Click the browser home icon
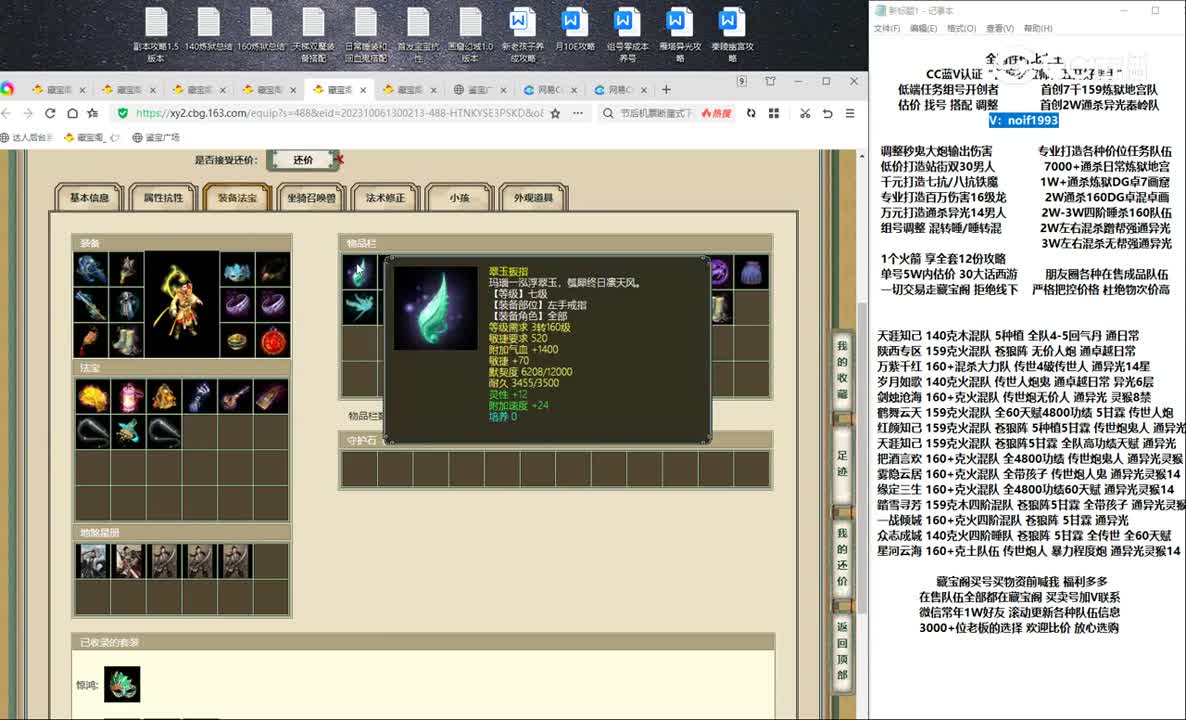Viewport: 1186px width, 720px height. 72,113
